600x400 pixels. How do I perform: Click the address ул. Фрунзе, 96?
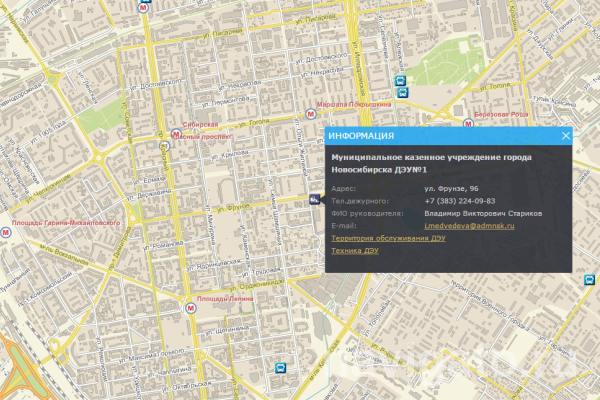[x=450, y=188]
